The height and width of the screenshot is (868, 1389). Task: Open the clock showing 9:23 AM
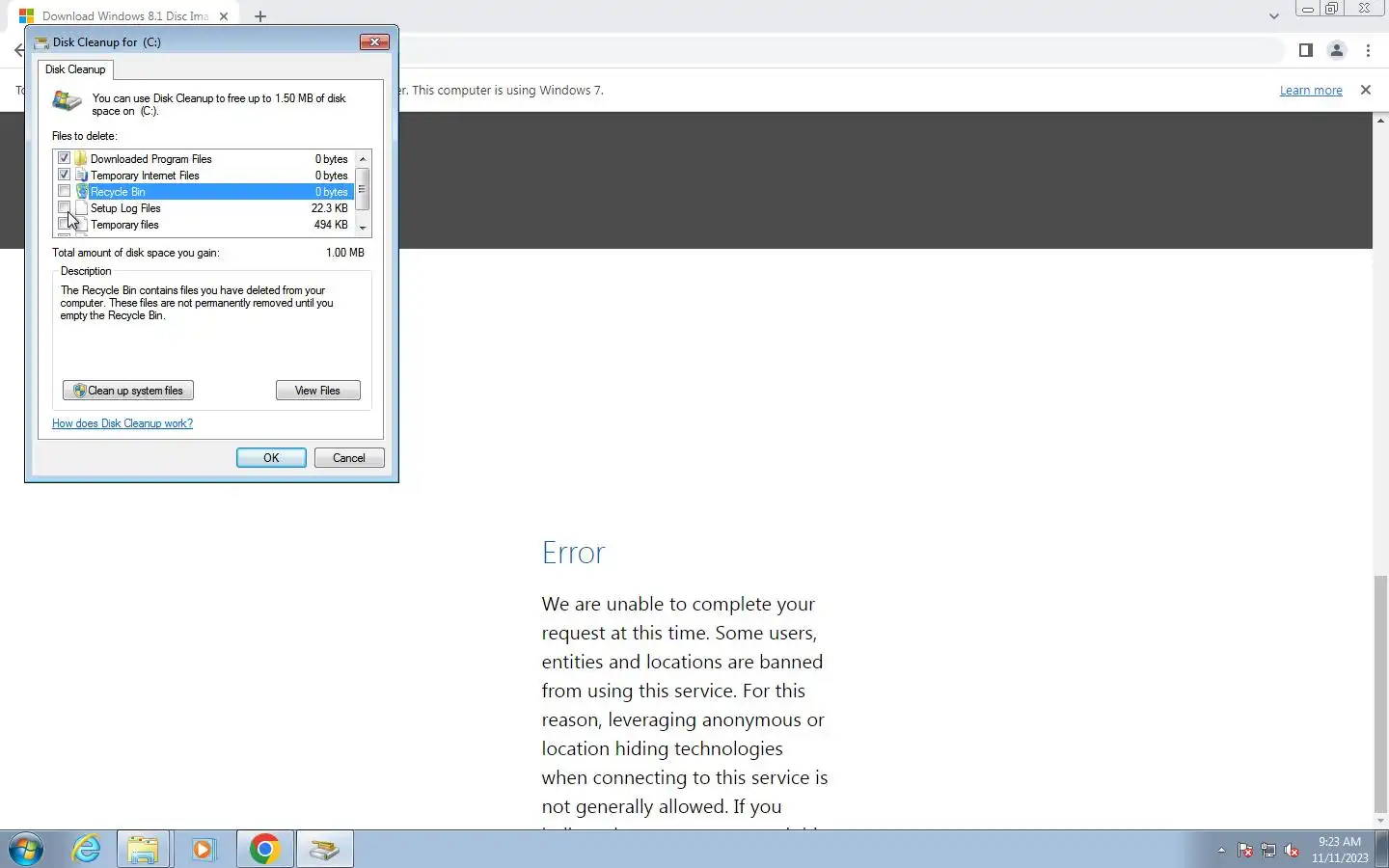click(1340, 850)
